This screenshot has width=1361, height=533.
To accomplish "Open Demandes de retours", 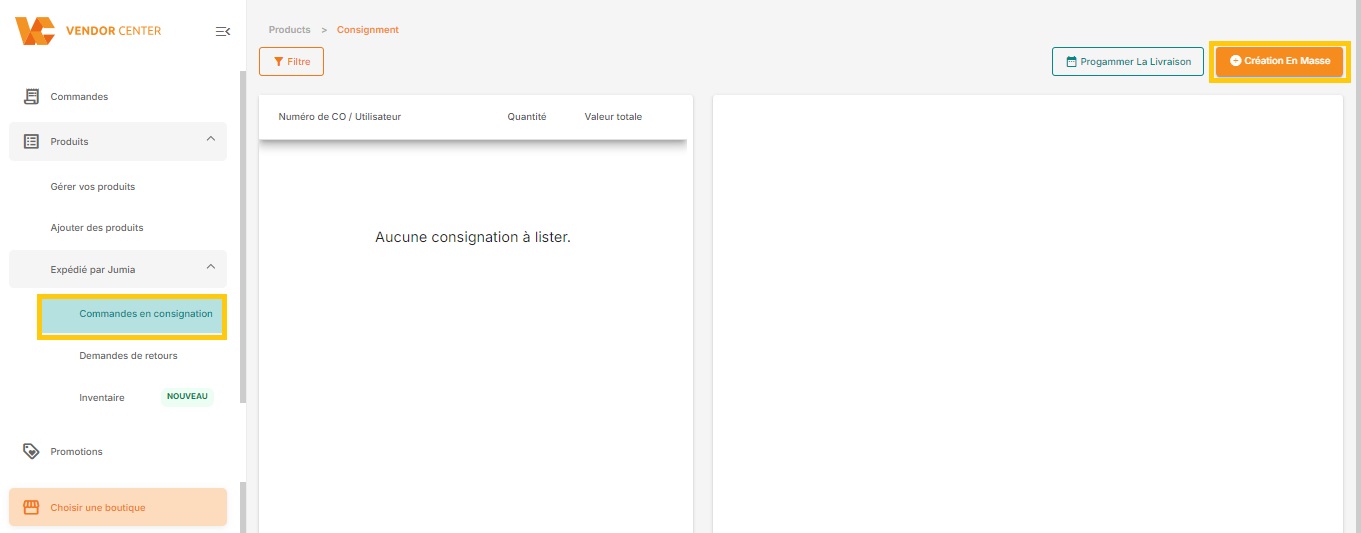I will (128, 356).
